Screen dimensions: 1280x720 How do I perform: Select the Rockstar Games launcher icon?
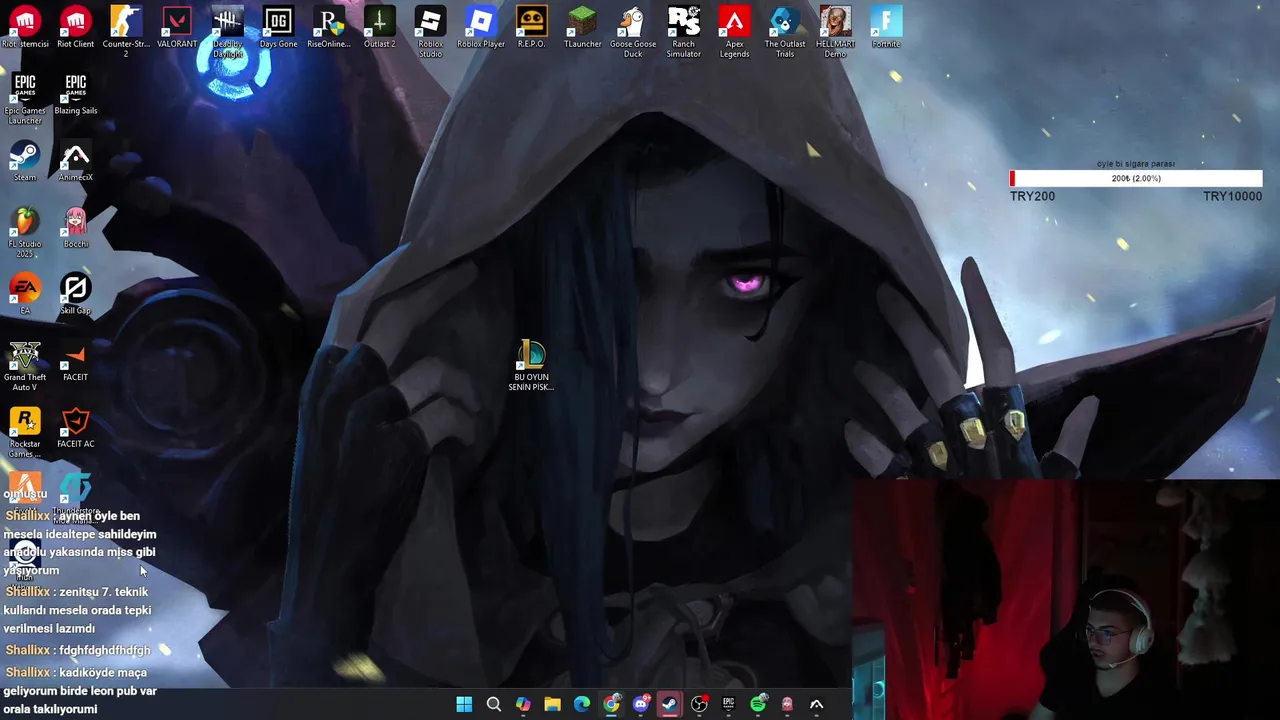25,432
